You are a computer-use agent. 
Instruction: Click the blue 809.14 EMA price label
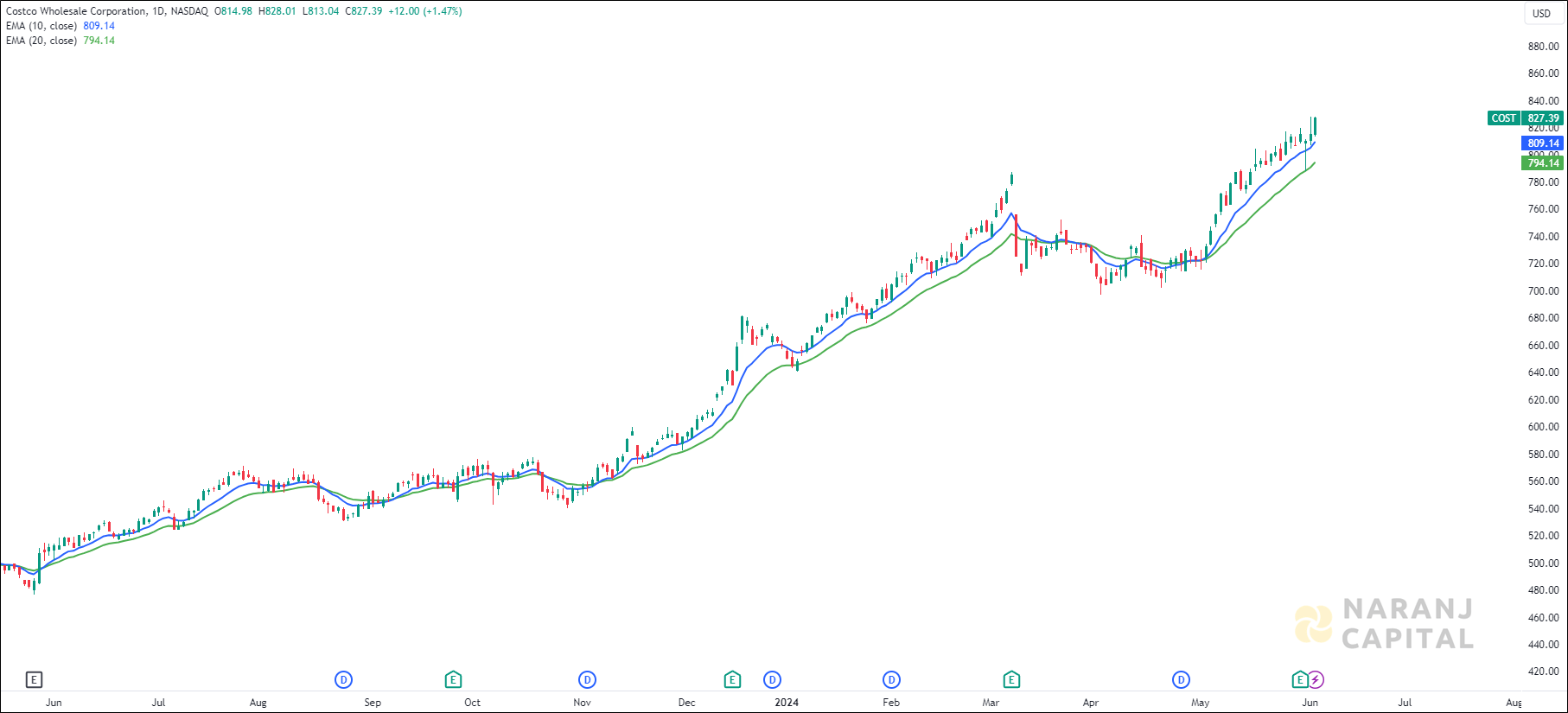pyautogui.click(x=1543, y=143)
